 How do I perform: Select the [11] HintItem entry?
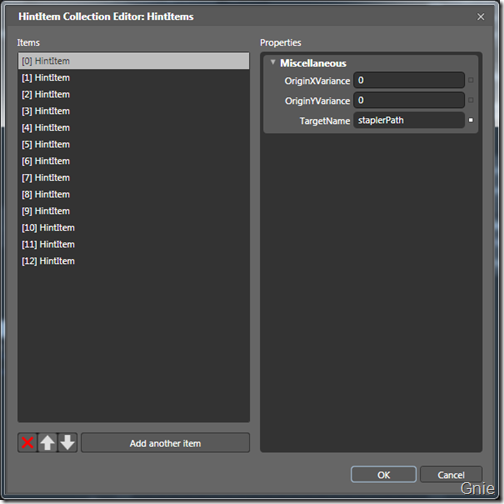pos(134,244)
